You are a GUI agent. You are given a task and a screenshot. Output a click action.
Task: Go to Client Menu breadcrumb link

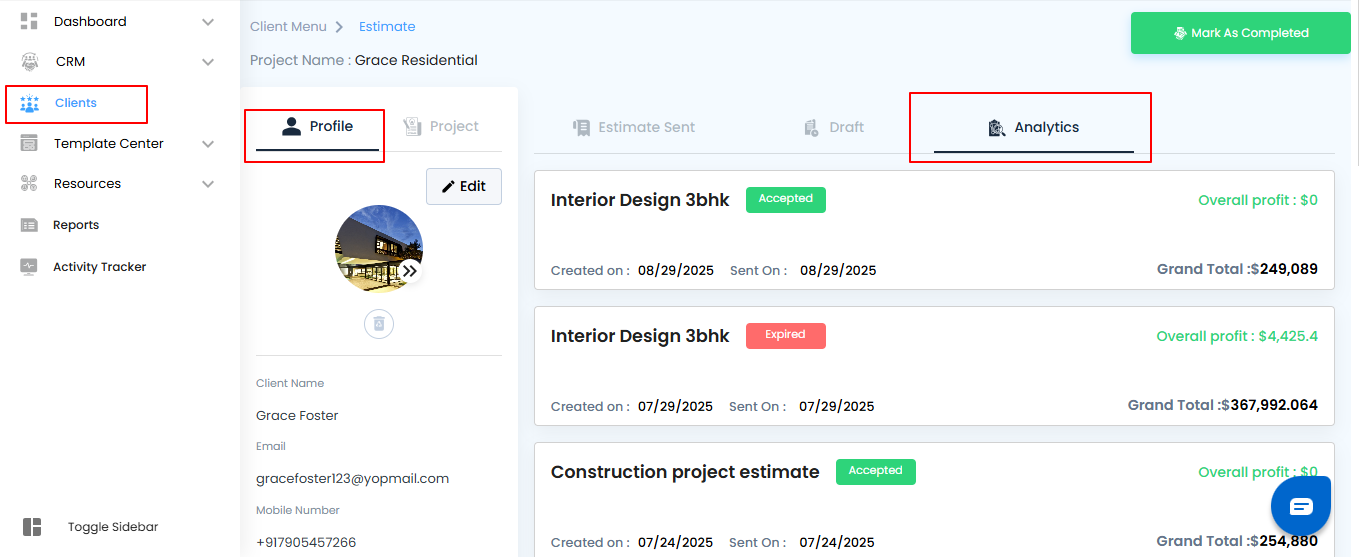click(288, 27)
